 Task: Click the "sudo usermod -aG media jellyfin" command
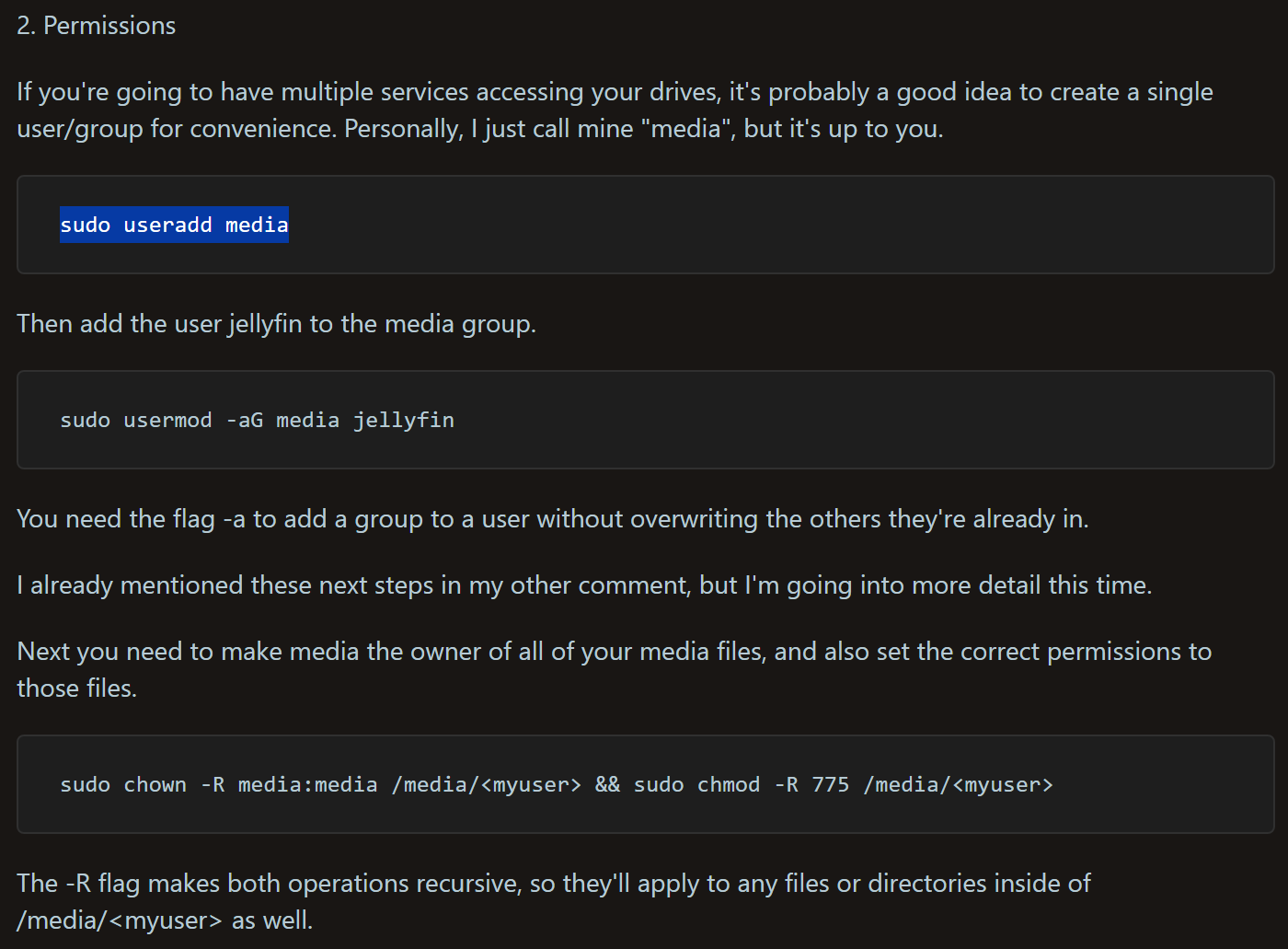pyautogui.click(x=258, y=420)
